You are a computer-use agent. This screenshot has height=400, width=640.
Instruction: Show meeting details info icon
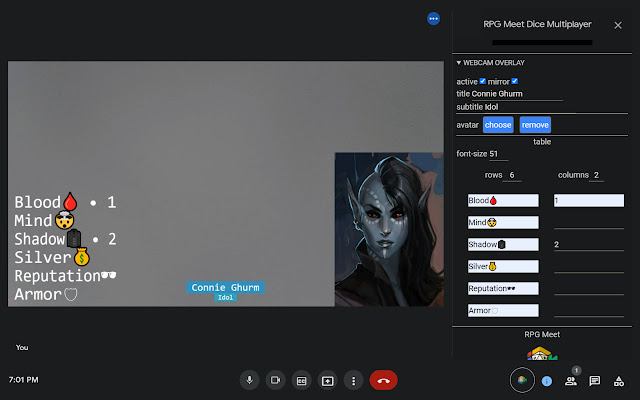click(547, 381)
